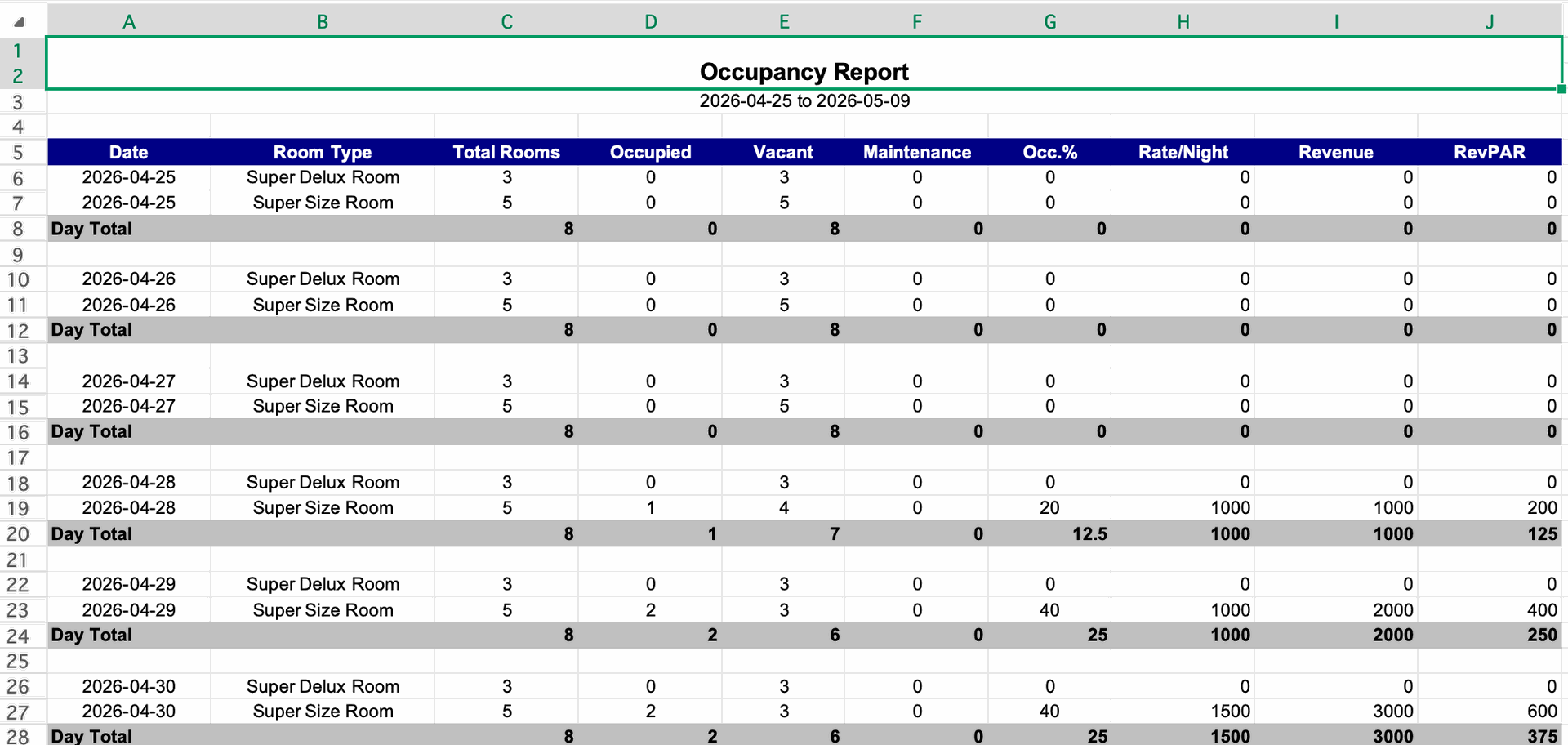The height and width of the screenshot is (745, 1568).
Task: Click the "Occupancy Report" title
Action: pyautogui.click(x=804, y=72)
